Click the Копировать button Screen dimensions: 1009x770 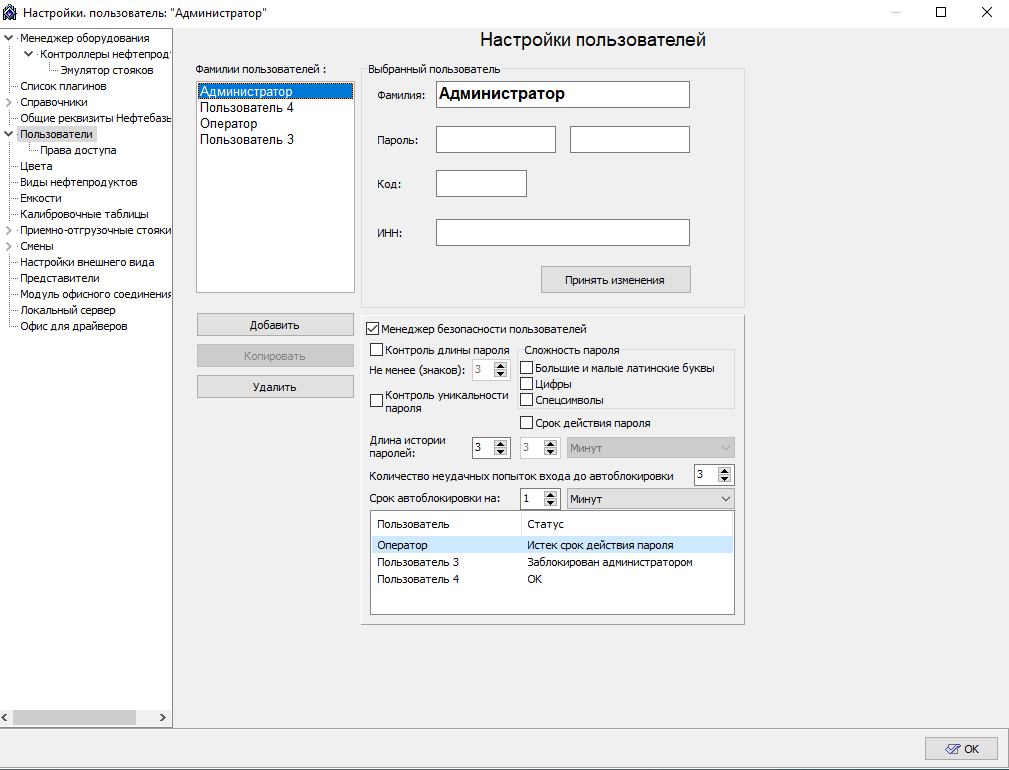click(x=275, y=356)
